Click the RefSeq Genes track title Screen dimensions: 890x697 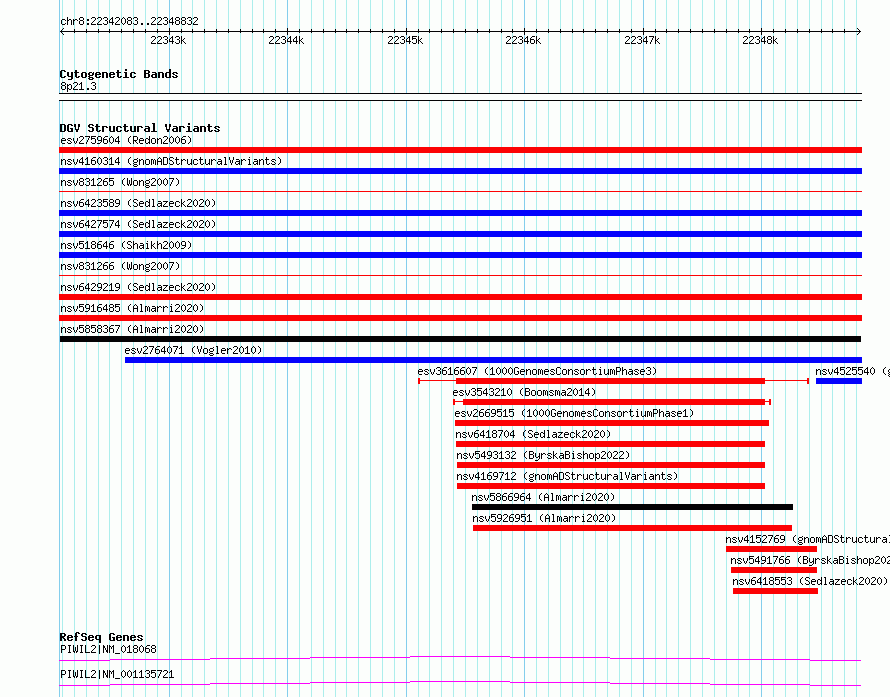[x=101, y=637]
